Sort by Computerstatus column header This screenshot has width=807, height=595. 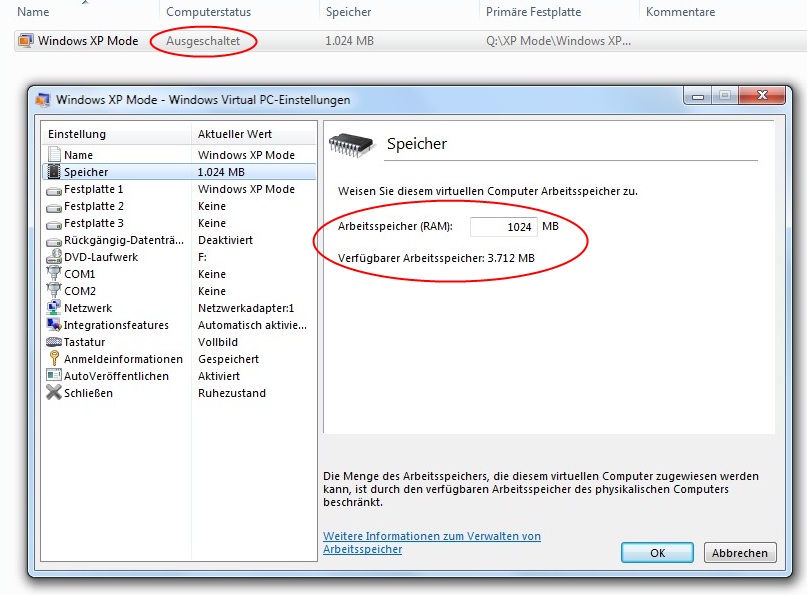[x=208, y=12]
